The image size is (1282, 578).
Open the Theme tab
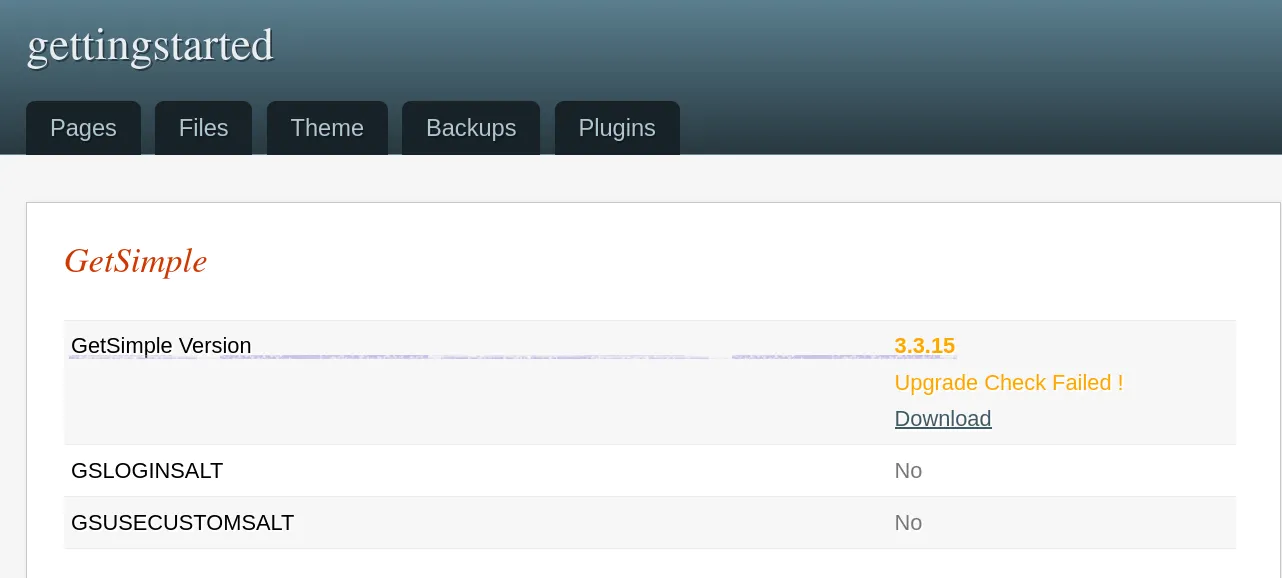pyautogui.click(x=327, y=128)
